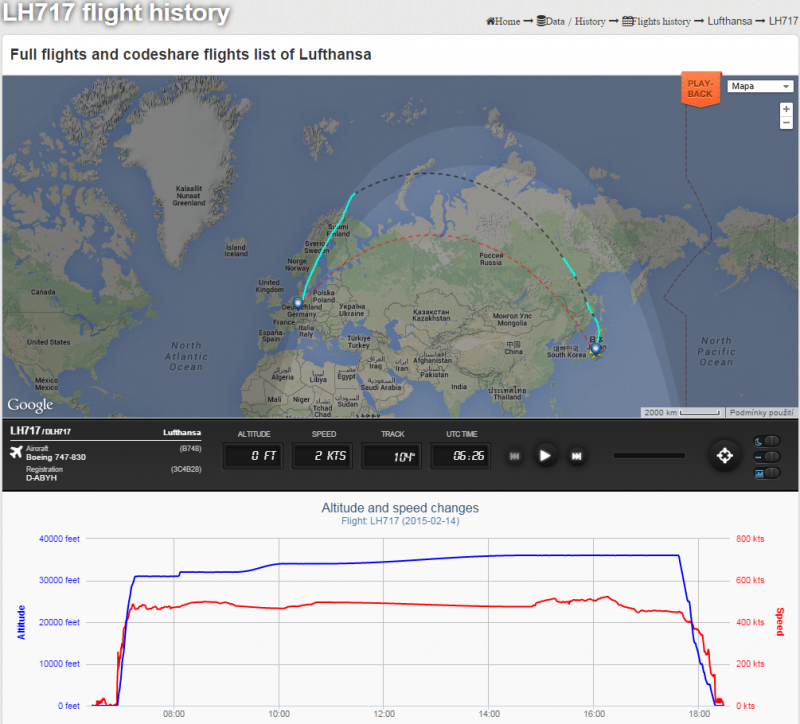The width and height of the screenshot is (800, 724).
Task: Click the LH717 flight number label
Action: pos(25,431)
